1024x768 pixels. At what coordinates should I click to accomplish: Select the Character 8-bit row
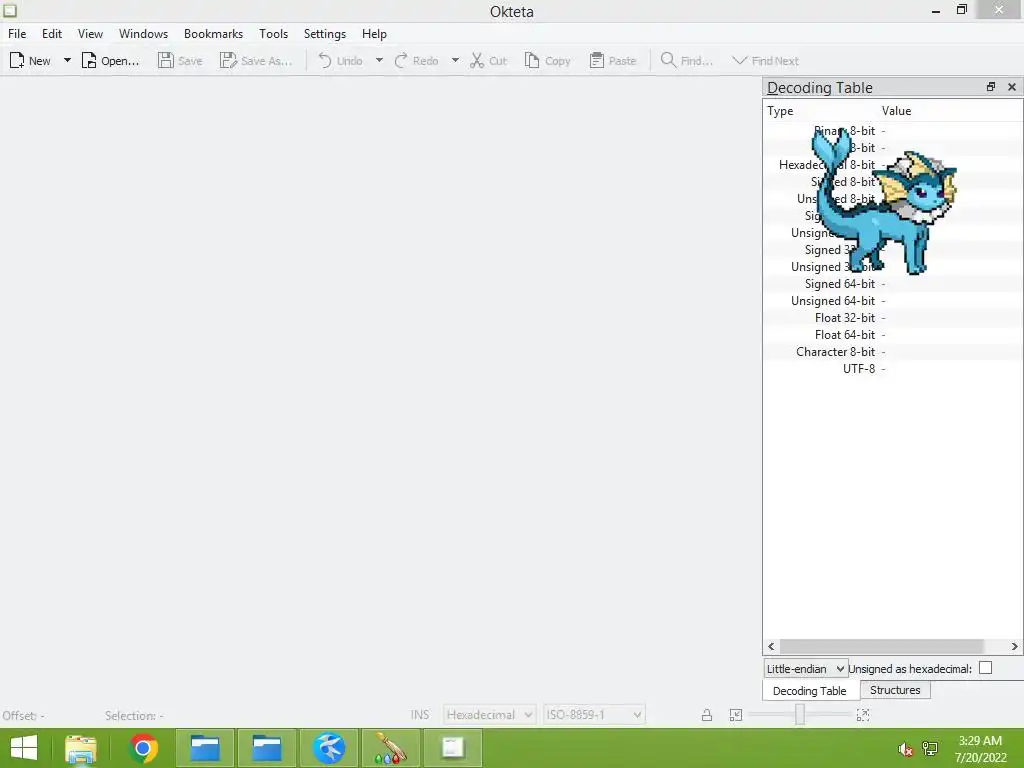coord(892,352)
